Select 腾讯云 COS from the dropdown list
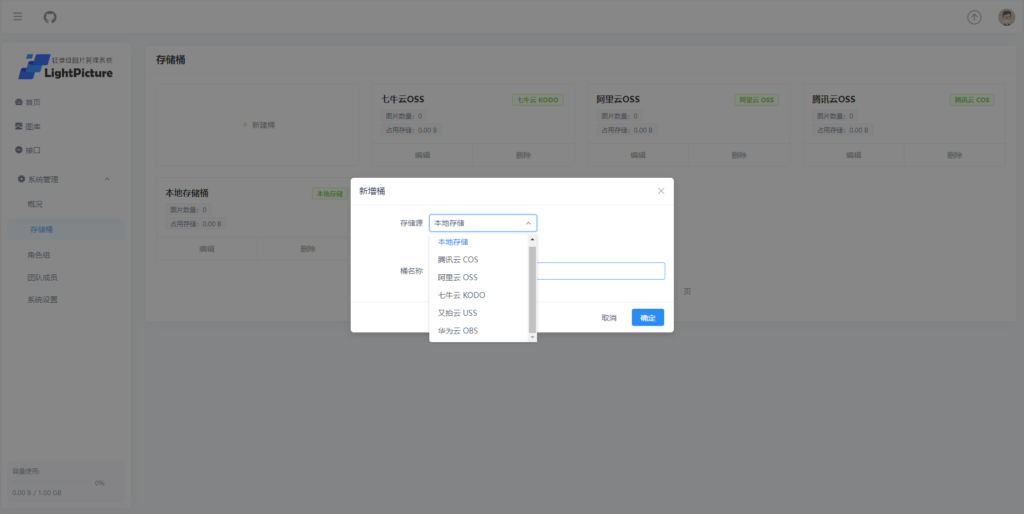The height and width of the screenshot is (514, 1024). [x=458, y=260]
